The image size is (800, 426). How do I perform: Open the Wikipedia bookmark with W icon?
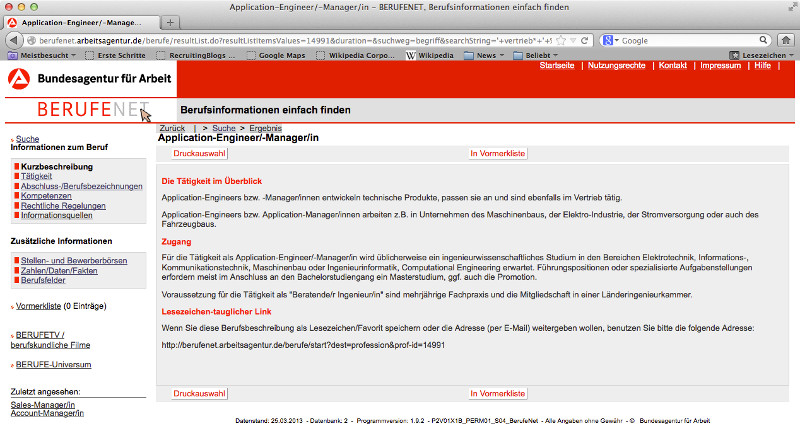430,55
